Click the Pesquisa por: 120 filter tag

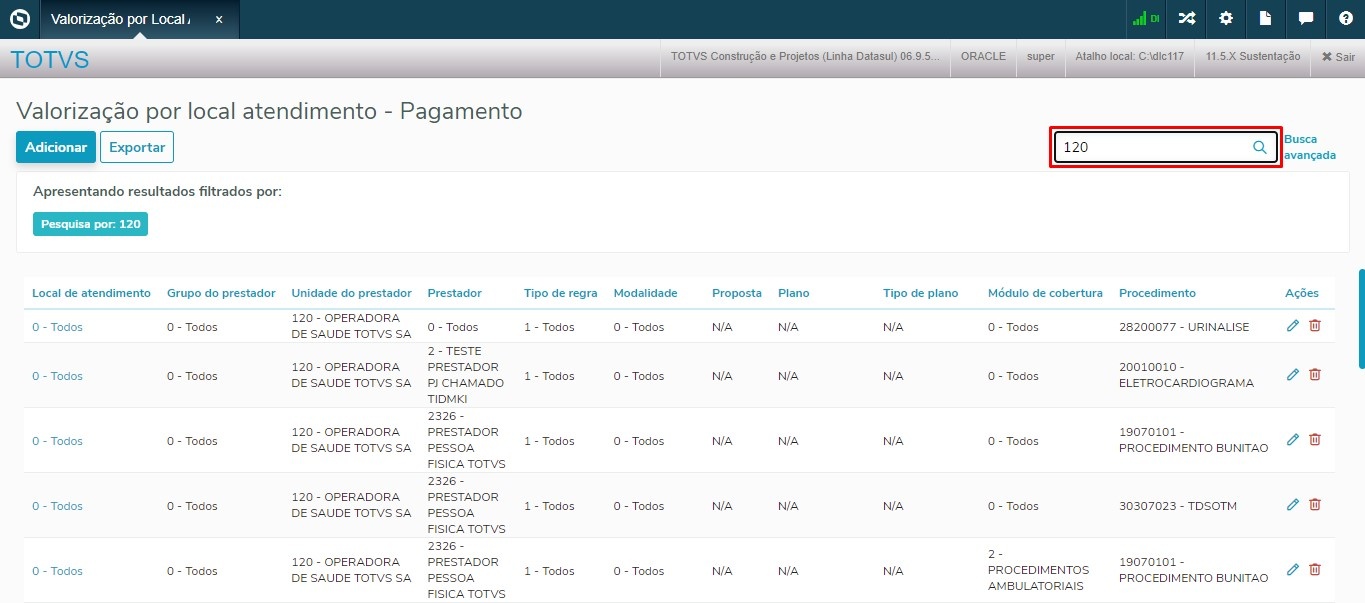(x=91, y=224)
